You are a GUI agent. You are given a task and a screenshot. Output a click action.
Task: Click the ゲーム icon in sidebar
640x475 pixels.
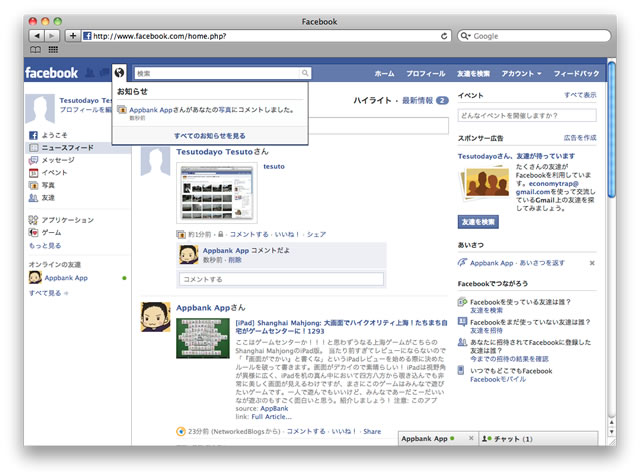tap(33, 233)
